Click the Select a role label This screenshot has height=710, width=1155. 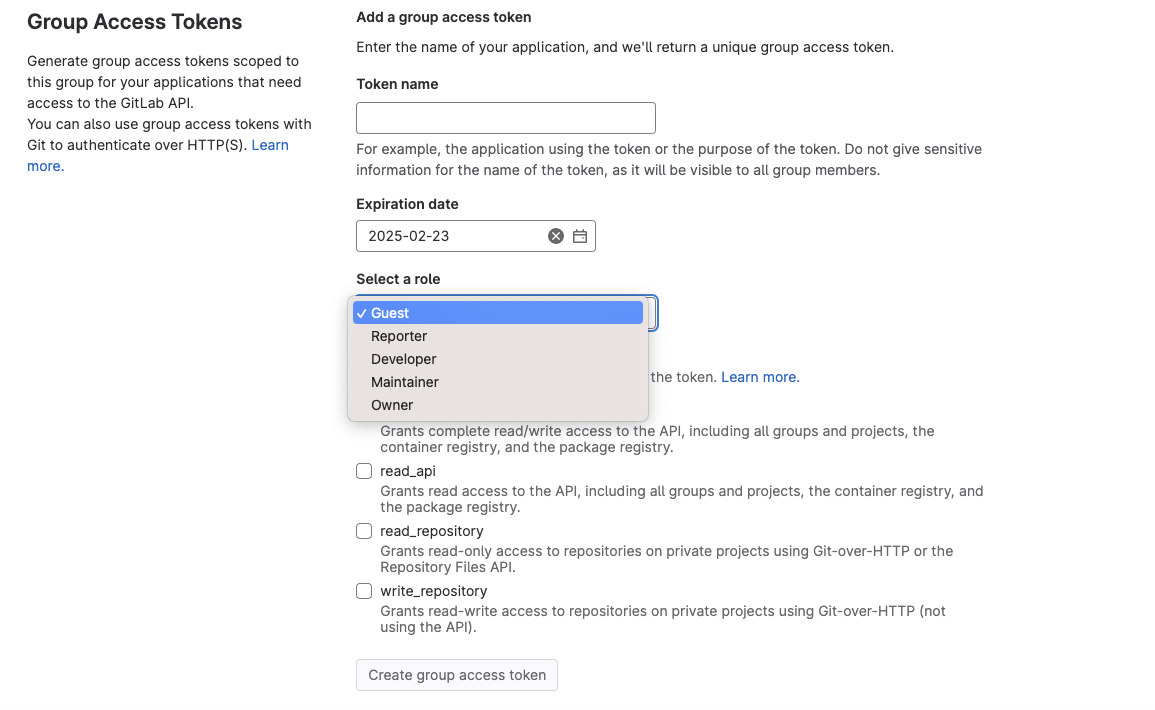click(x=398, y=279)
